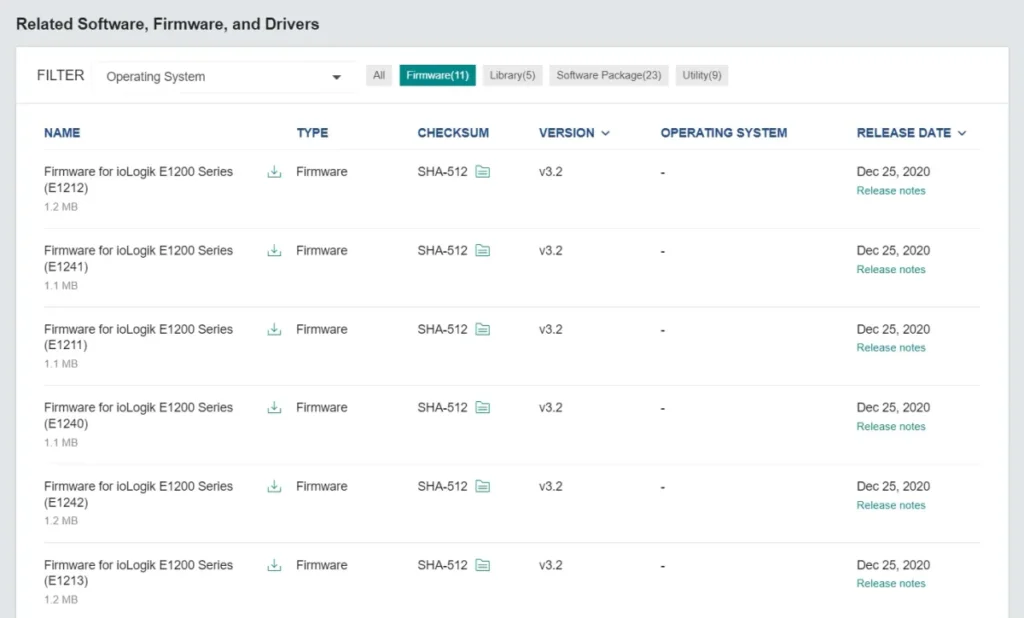Sort by Release Date column chevron
1024x618 pixels.
point(962,133)
